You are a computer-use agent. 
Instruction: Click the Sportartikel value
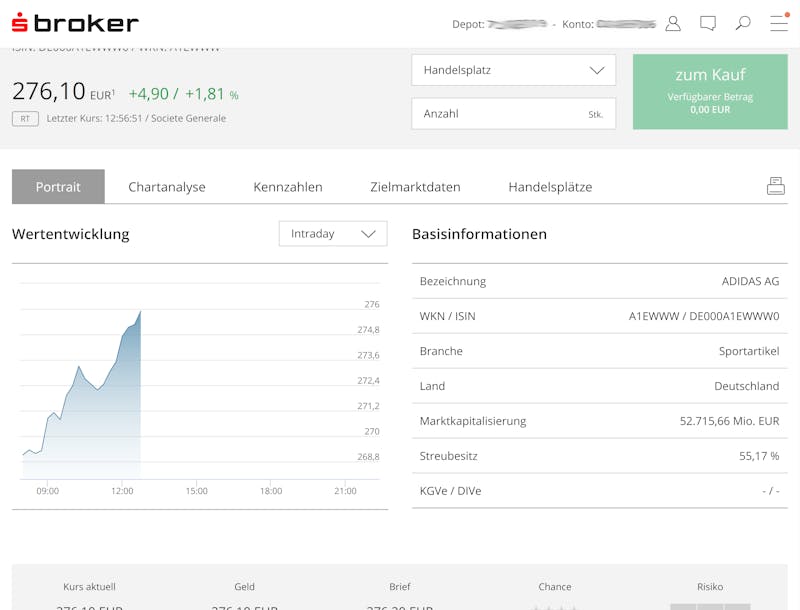tap(749, 351)
